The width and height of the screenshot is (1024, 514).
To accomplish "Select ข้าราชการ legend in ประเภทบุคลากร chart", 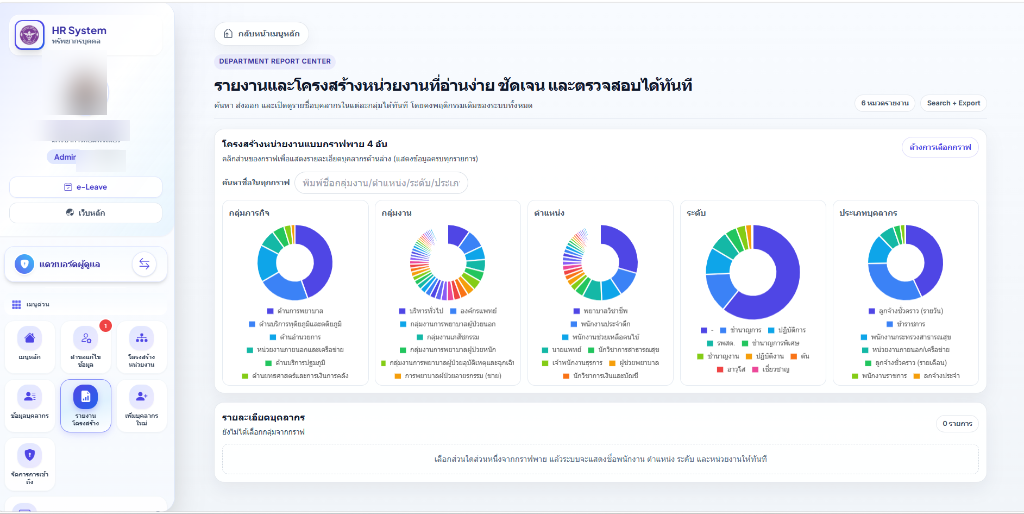I will pyautogui.click(x=906, y=324).
